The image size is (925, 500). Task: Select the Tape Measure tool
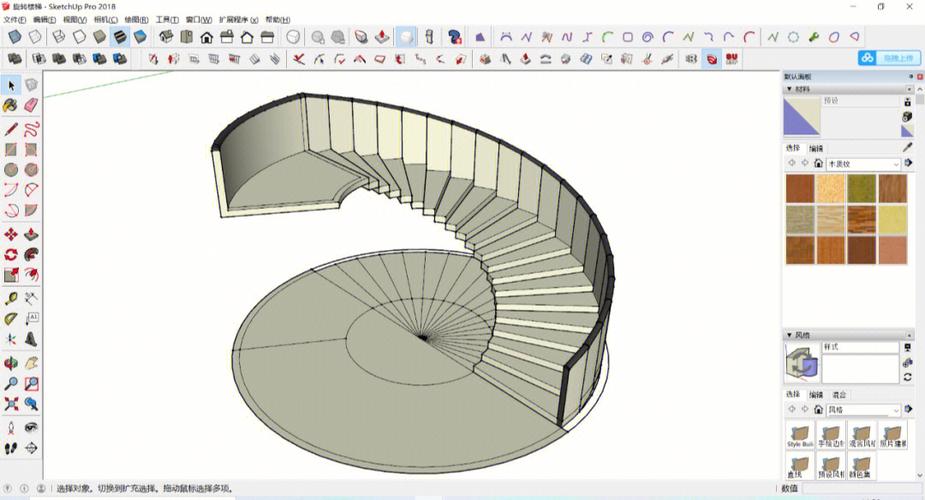[x=11, y=298]
